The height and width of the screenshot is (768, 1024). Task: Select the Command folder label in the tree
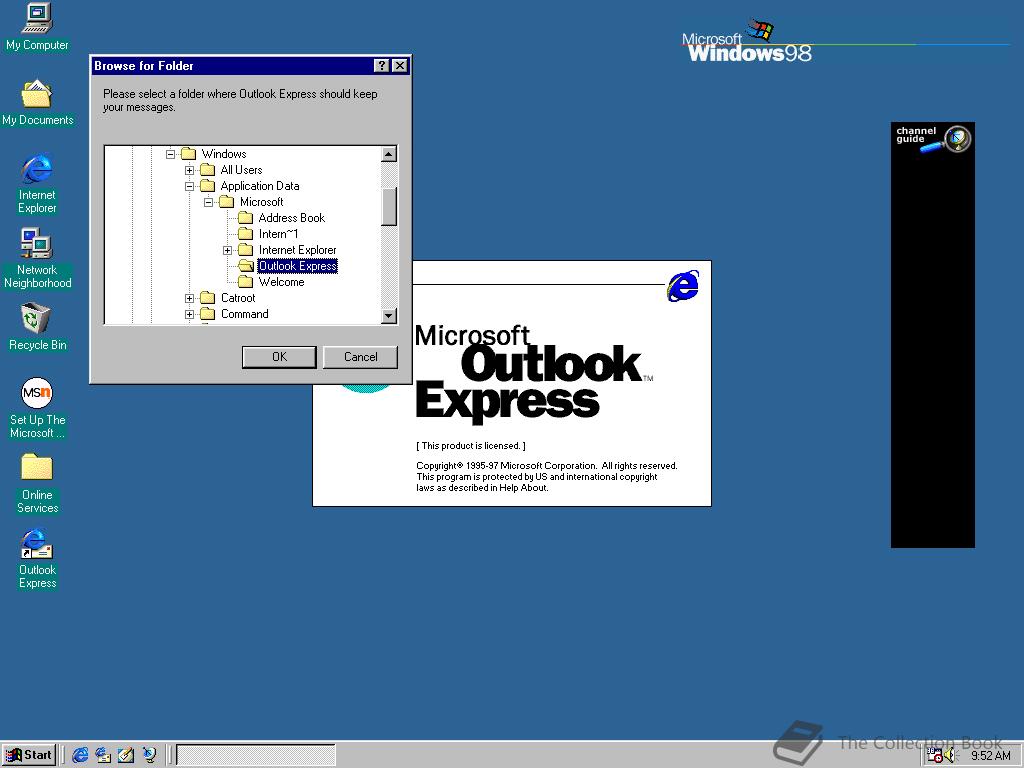coord(244,314)
